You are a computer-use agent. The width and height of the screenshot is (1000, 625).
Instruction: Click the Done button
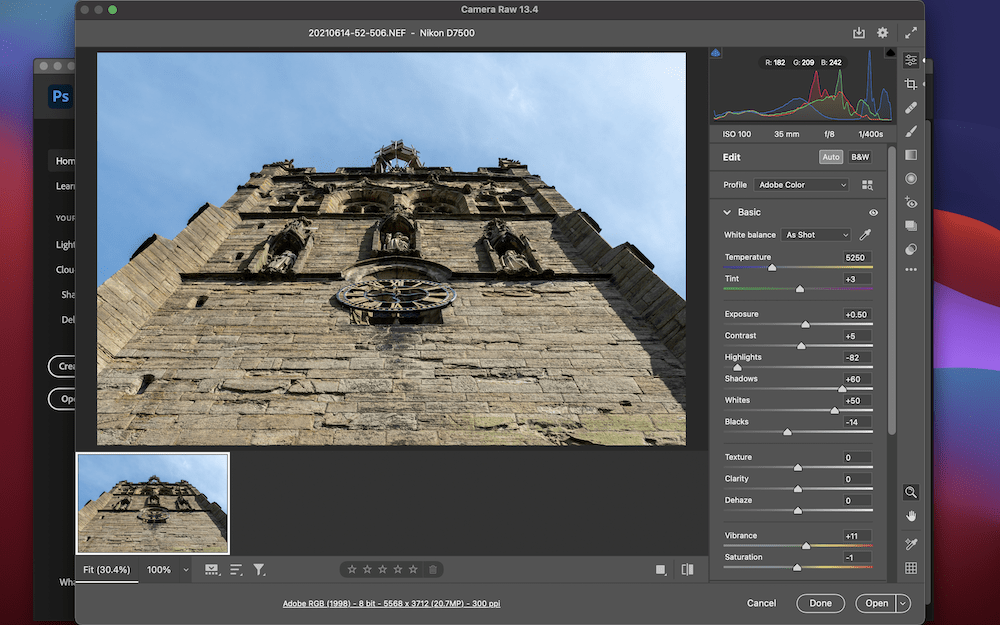[x=820, y=603]
